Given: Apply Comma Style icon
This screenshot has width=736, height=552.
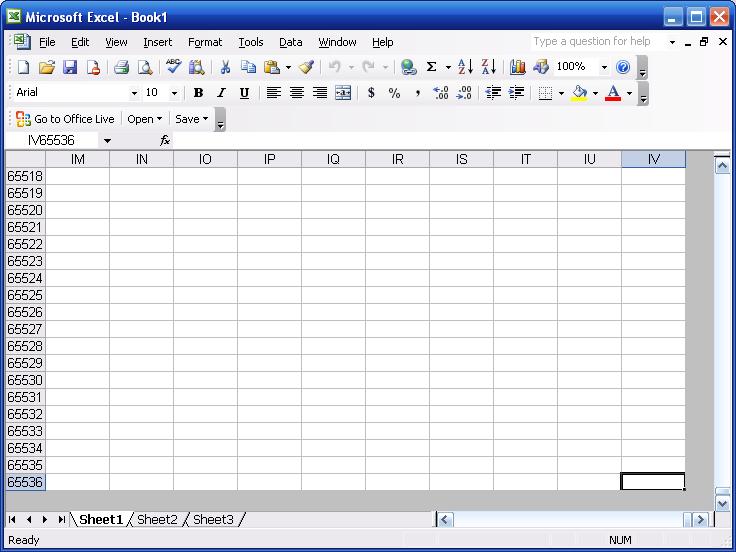Looking at the screenshot, I should 417,93.
